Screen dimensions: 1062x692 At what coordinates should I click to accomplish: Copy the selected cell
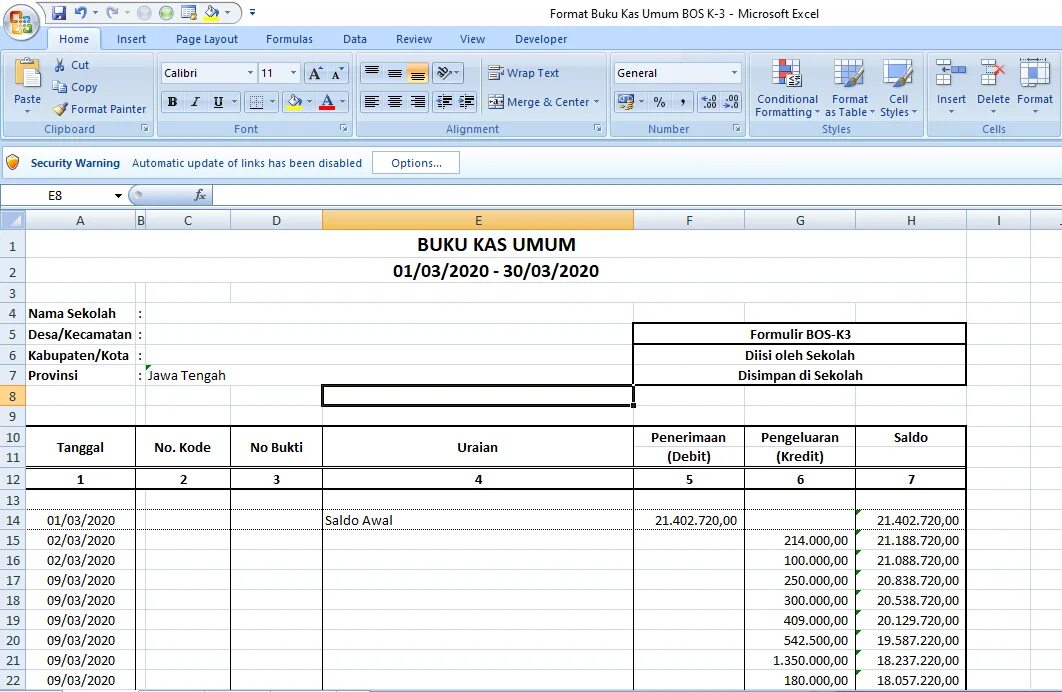(75, 87)
